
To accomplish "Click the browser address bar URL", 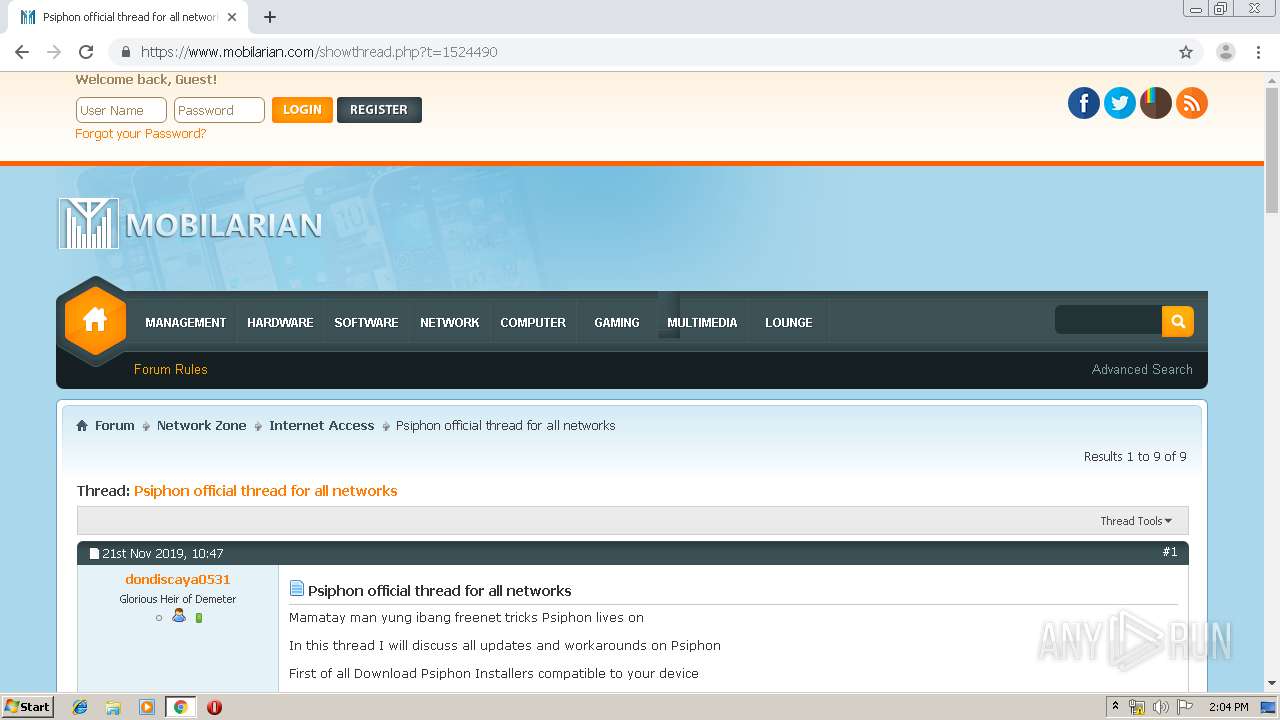I will [319, 52].
